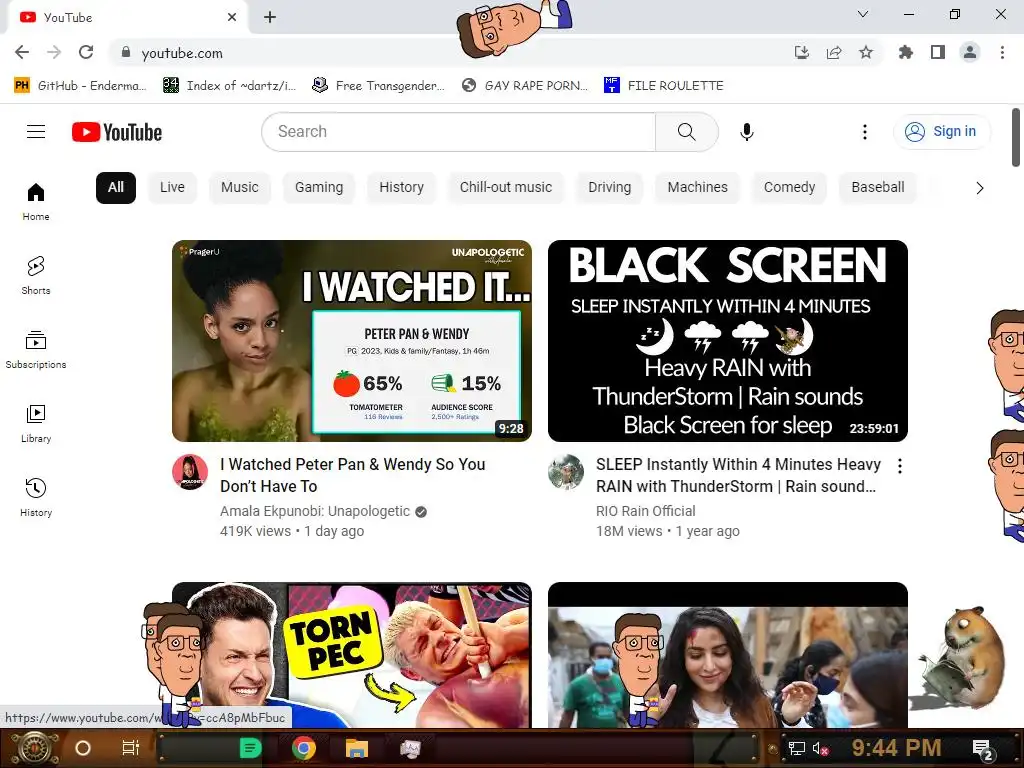Screen dimensions: 1024x768
Task: Open options menu for SLEEP Instantly video
Action: (899, 466)
